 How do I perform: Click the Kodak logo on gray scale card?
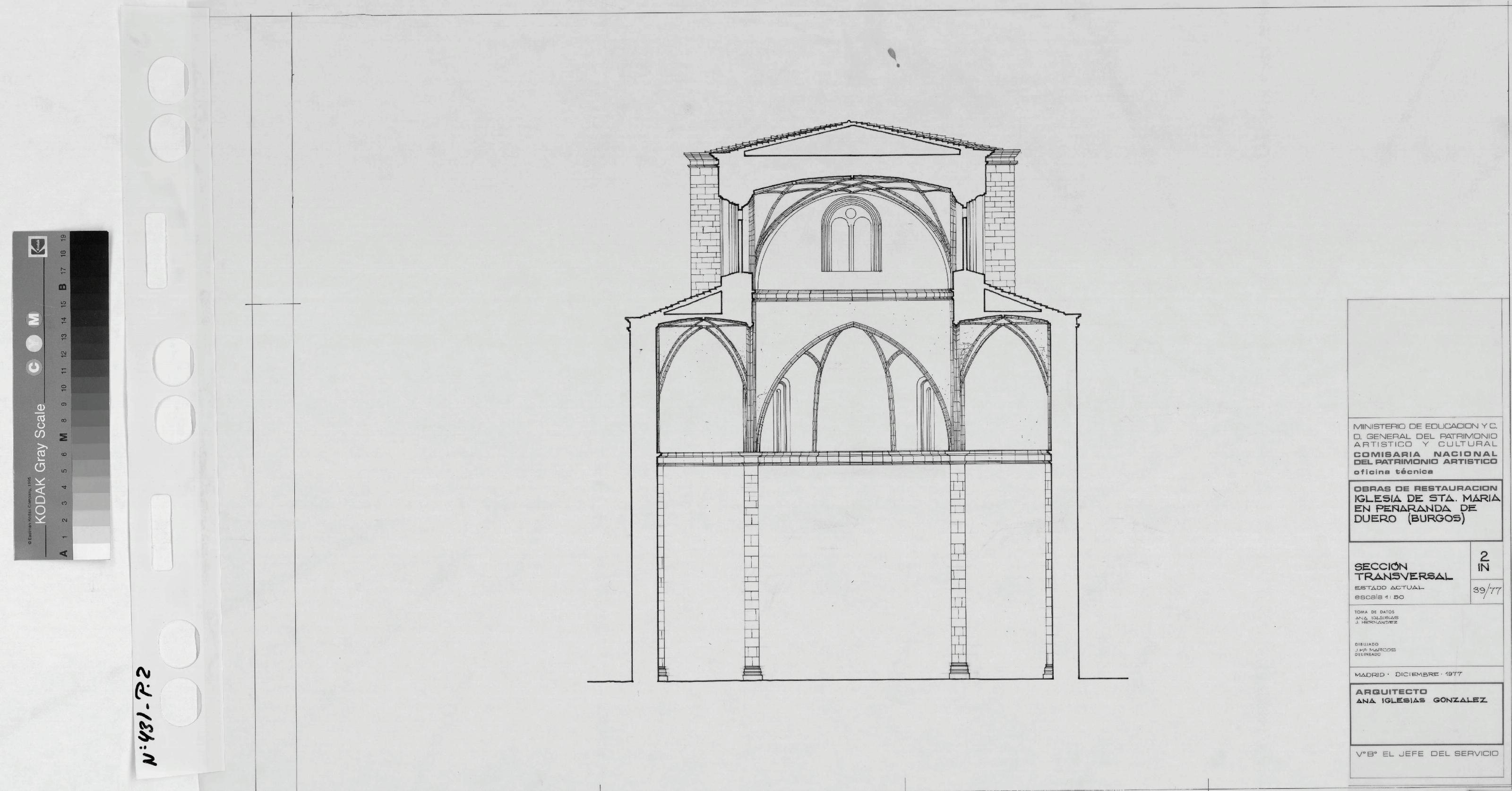pos(38,246)
